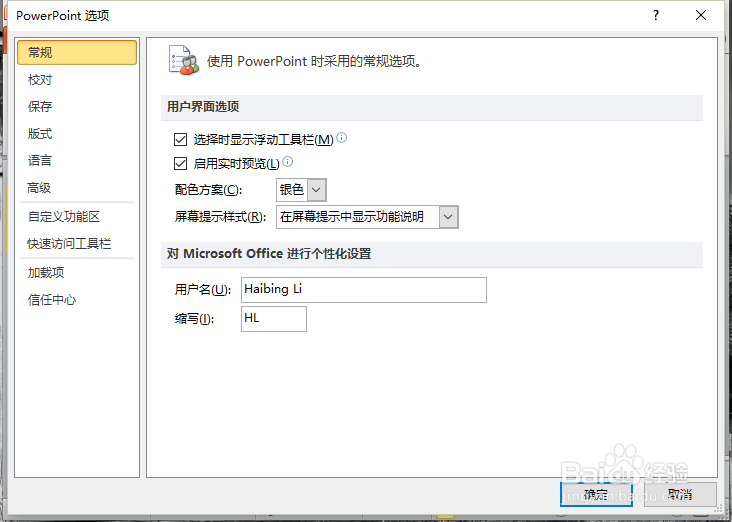732x522 pixels.
Task: Select the 版式 category
Action: click(40, 134)
